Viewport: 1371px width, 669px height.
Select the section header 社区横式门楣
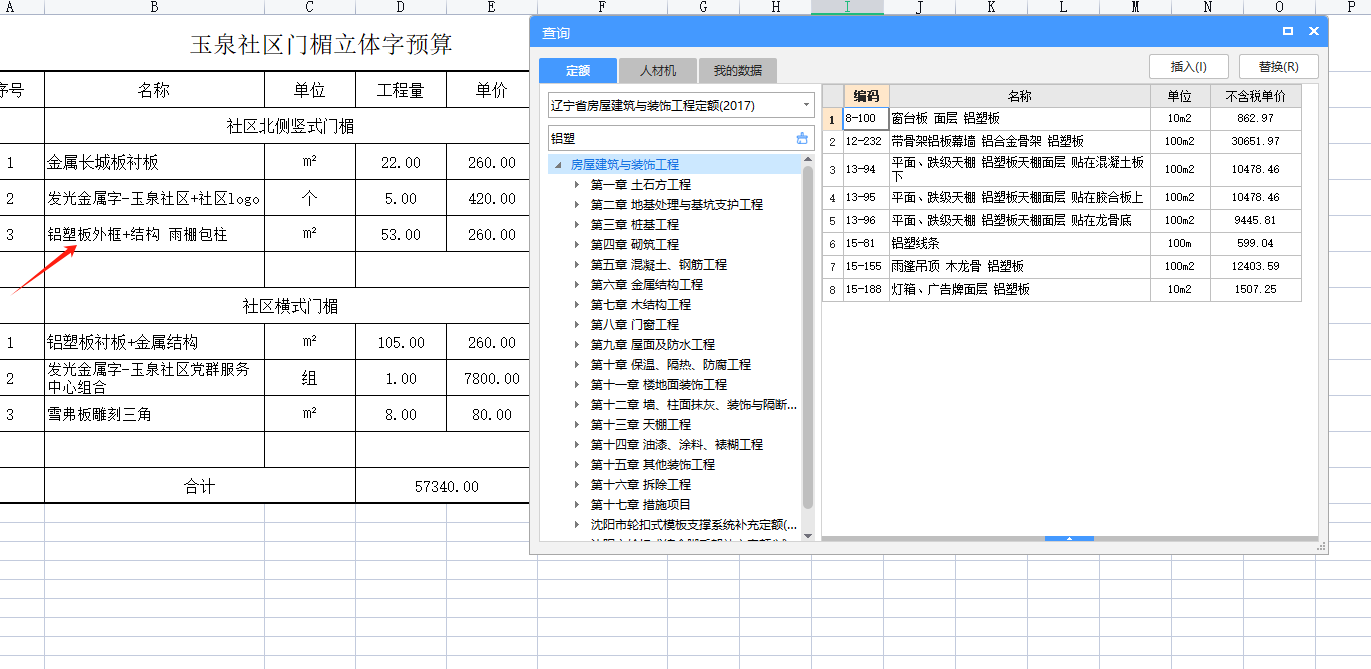(x=290, y=306)
